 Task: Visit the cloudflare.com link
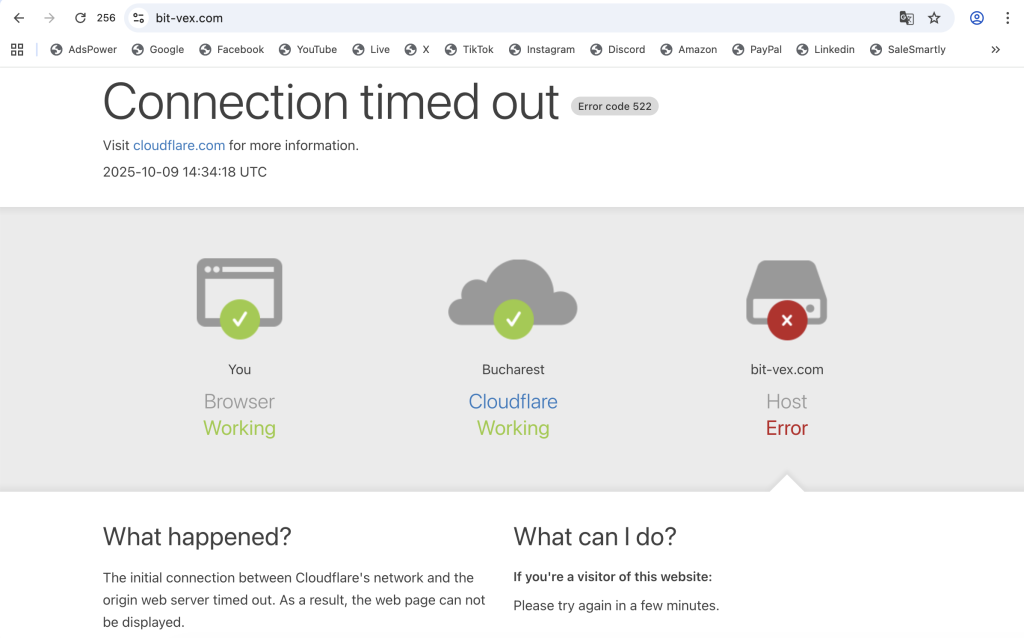pyautogui.click(x=179, y=145)
